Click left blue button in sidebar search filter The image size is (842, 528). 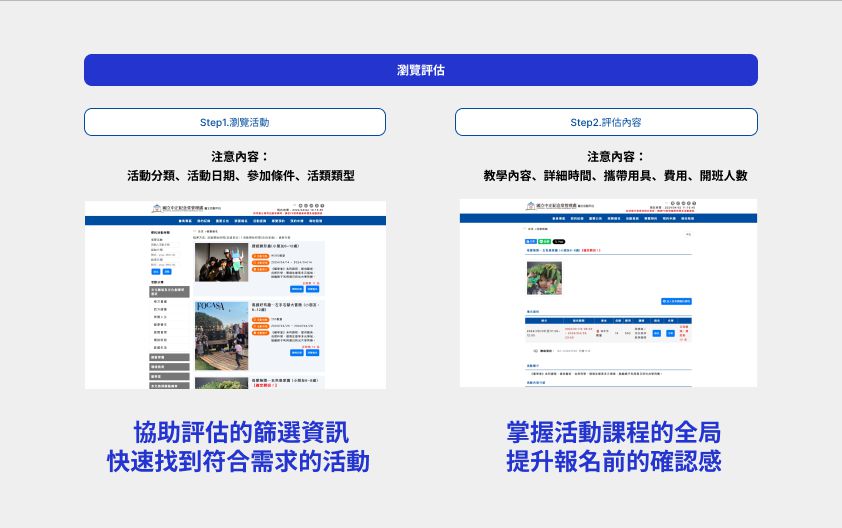(154, 271)
